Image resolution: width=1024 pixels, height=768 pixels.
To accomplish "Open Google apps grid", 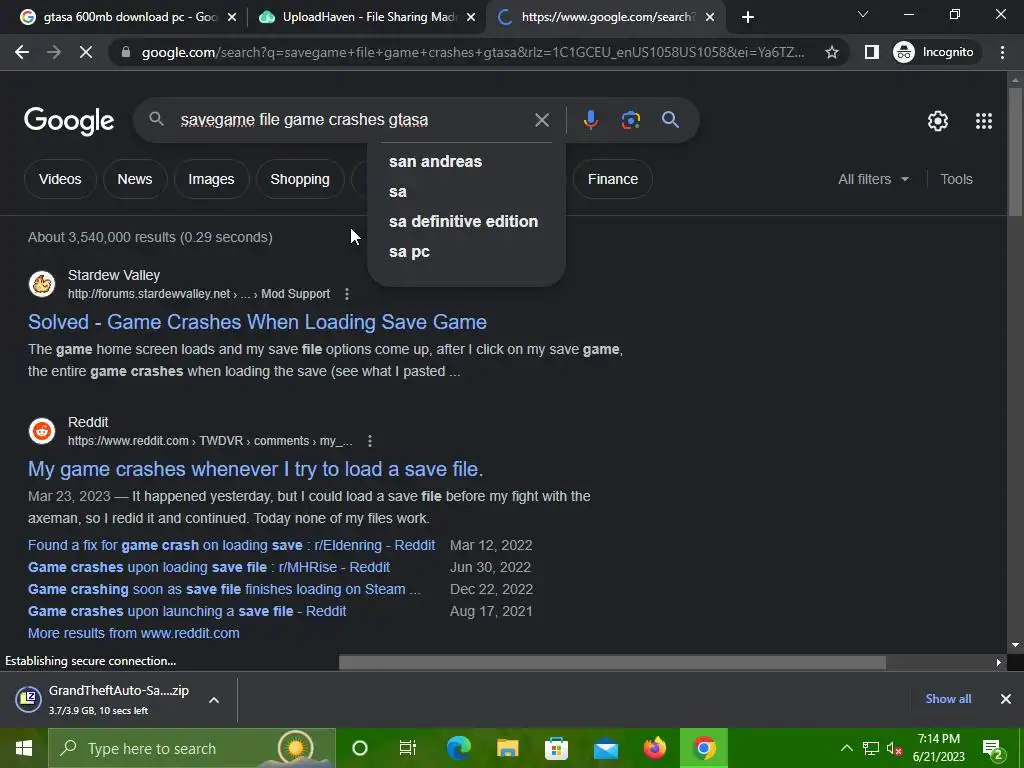I will point(984,121).
